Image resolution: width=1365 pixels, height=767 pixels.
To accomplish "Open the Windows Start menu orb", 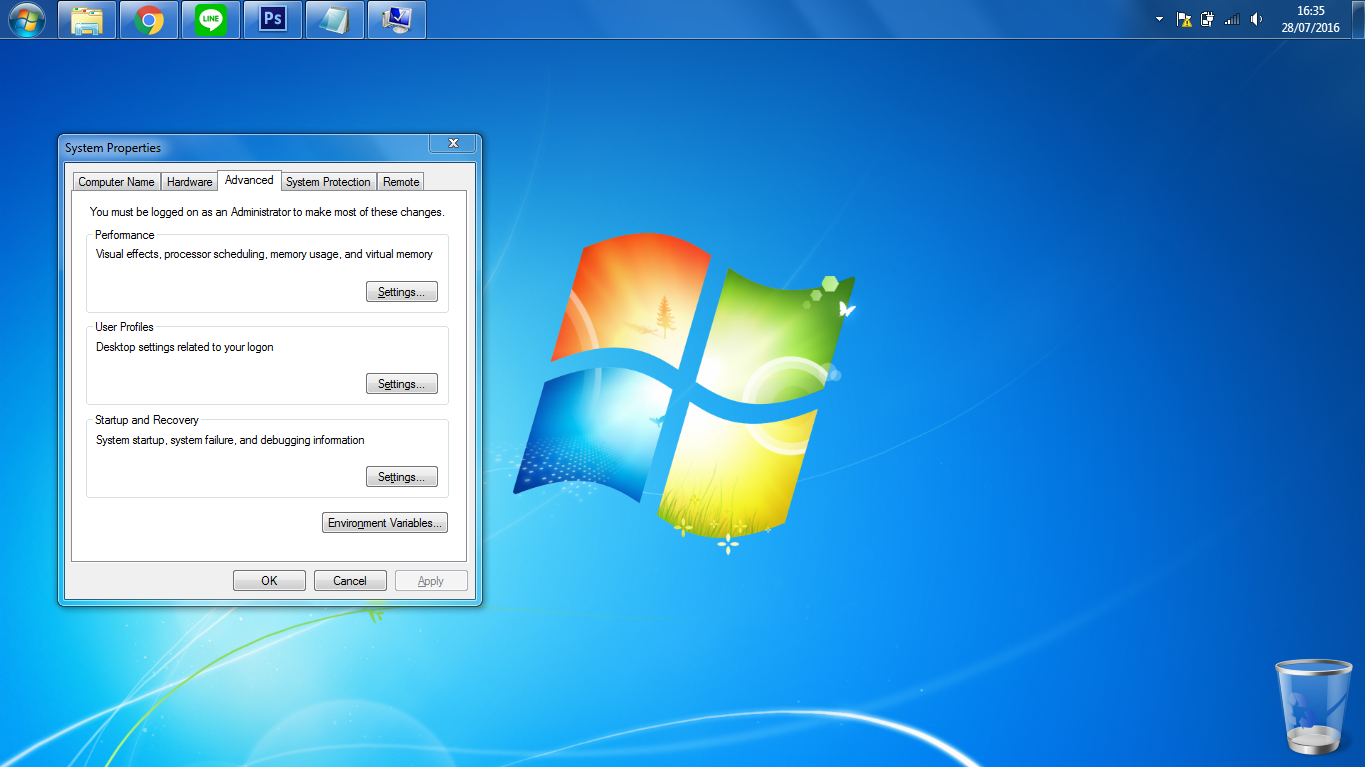I will tap(26, 19).
